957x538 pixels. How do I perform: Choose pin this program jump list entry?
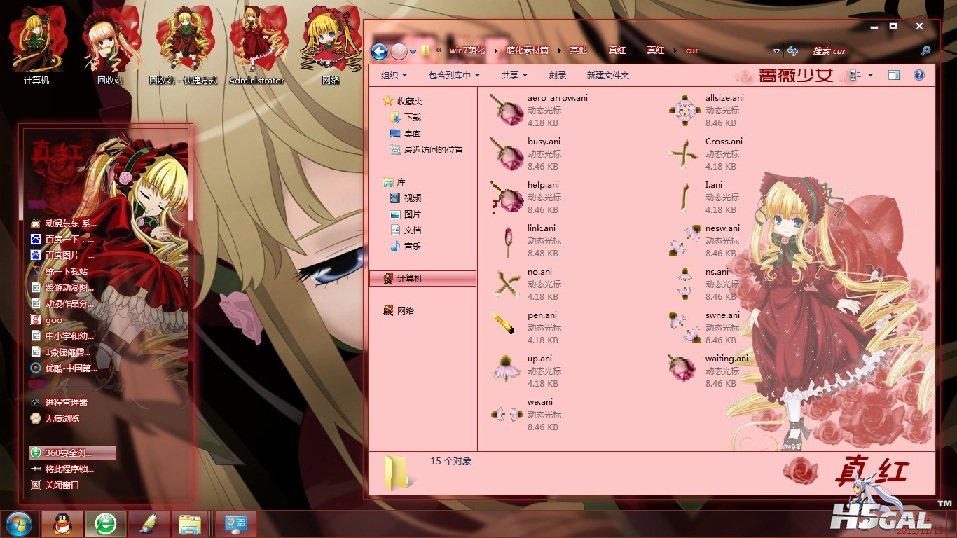coord(63,469)
